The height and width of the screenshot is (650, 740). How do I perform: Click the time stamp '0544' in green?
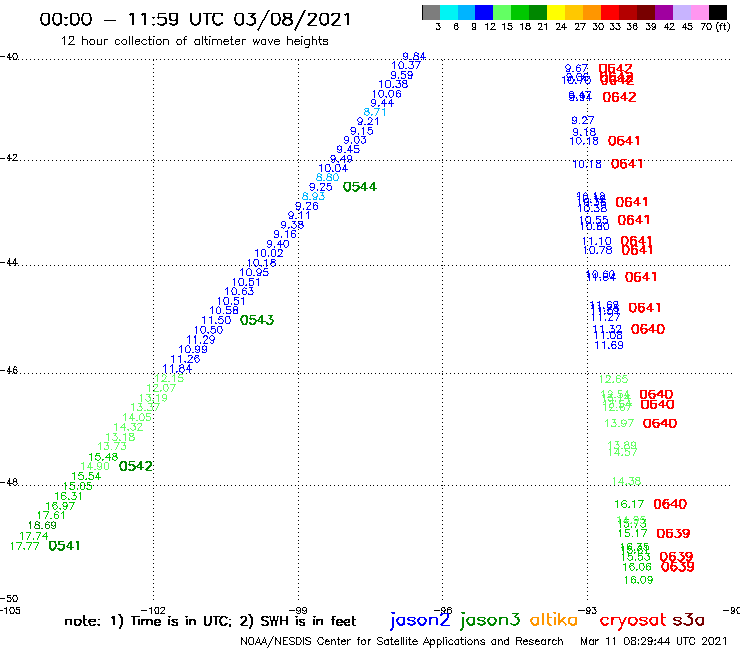[x=360, y=187]
